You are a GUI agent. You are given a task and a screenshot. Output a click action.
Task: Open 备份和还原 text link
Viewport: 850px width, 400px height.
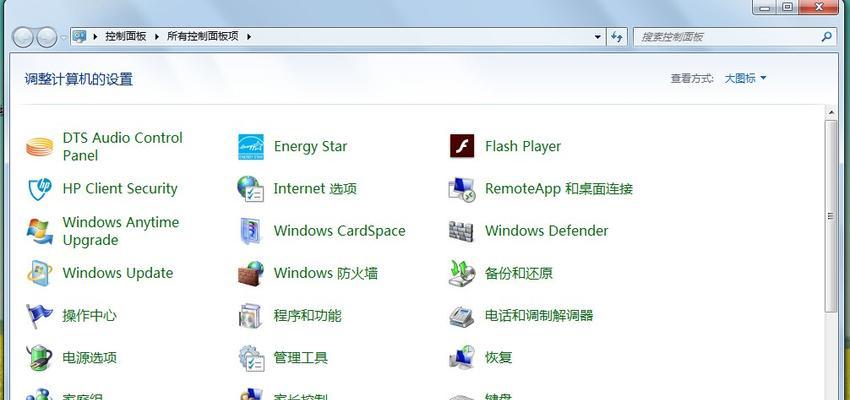tap(519, 273)
